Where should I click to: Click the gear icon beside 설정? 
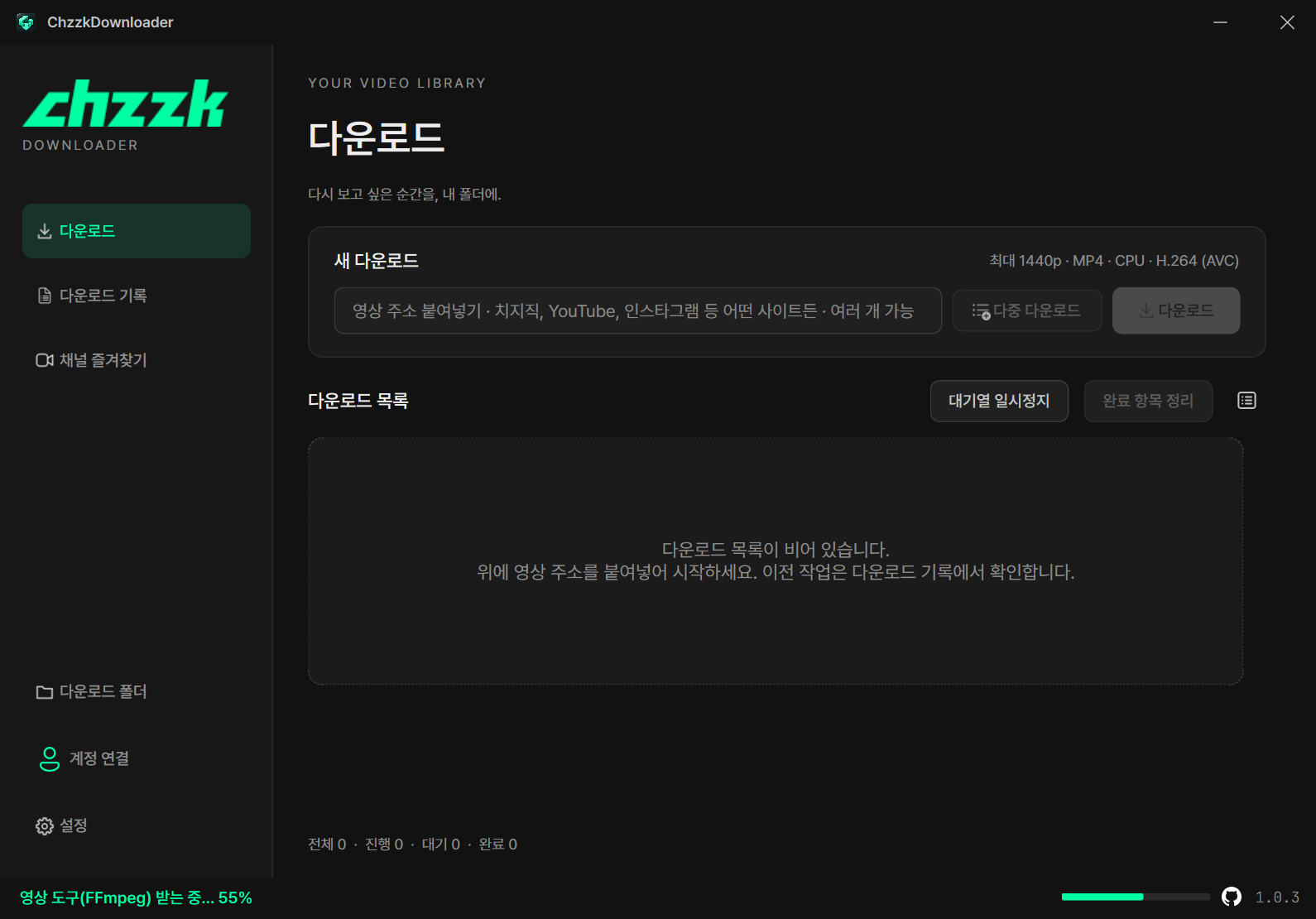[x=45, y=826]
